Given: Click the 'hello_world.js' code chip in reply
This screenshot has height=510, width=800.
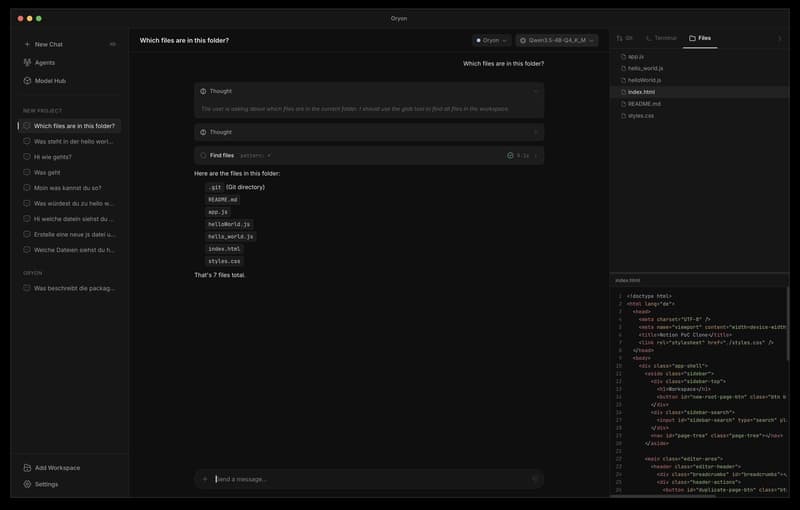Looking at the screenshot, I should click(x=231, y=237).
